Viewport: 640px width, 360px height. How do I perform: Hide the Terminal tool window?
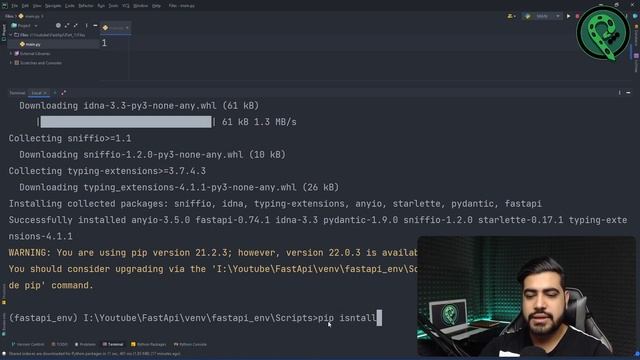pyautogui.click(x=628, y=93)
